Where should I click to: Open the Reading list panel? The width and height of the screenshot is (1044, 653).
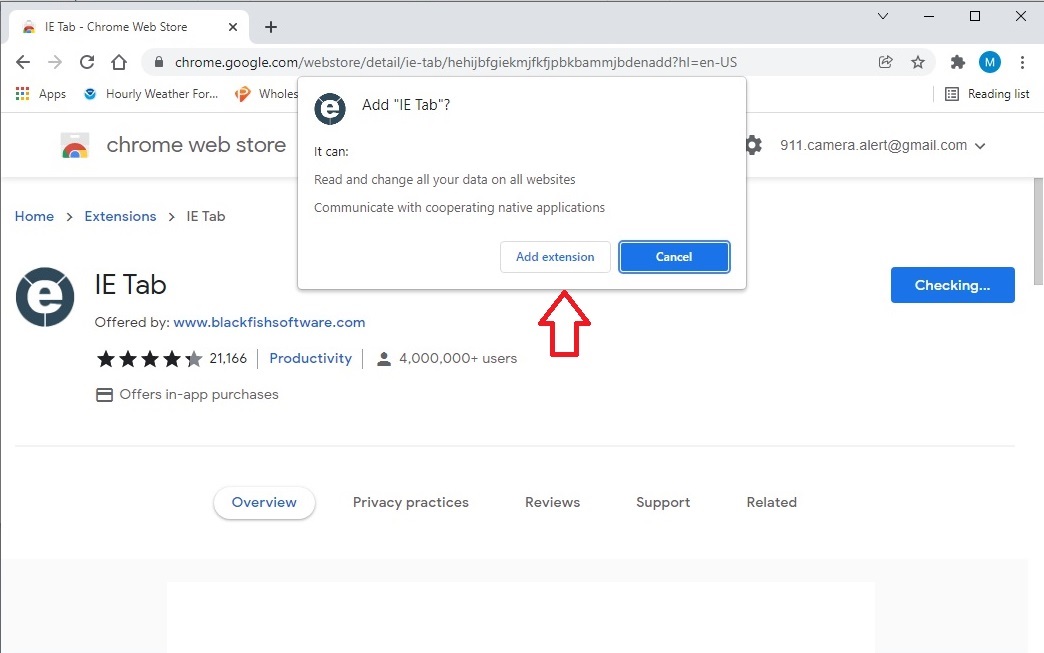987,94
